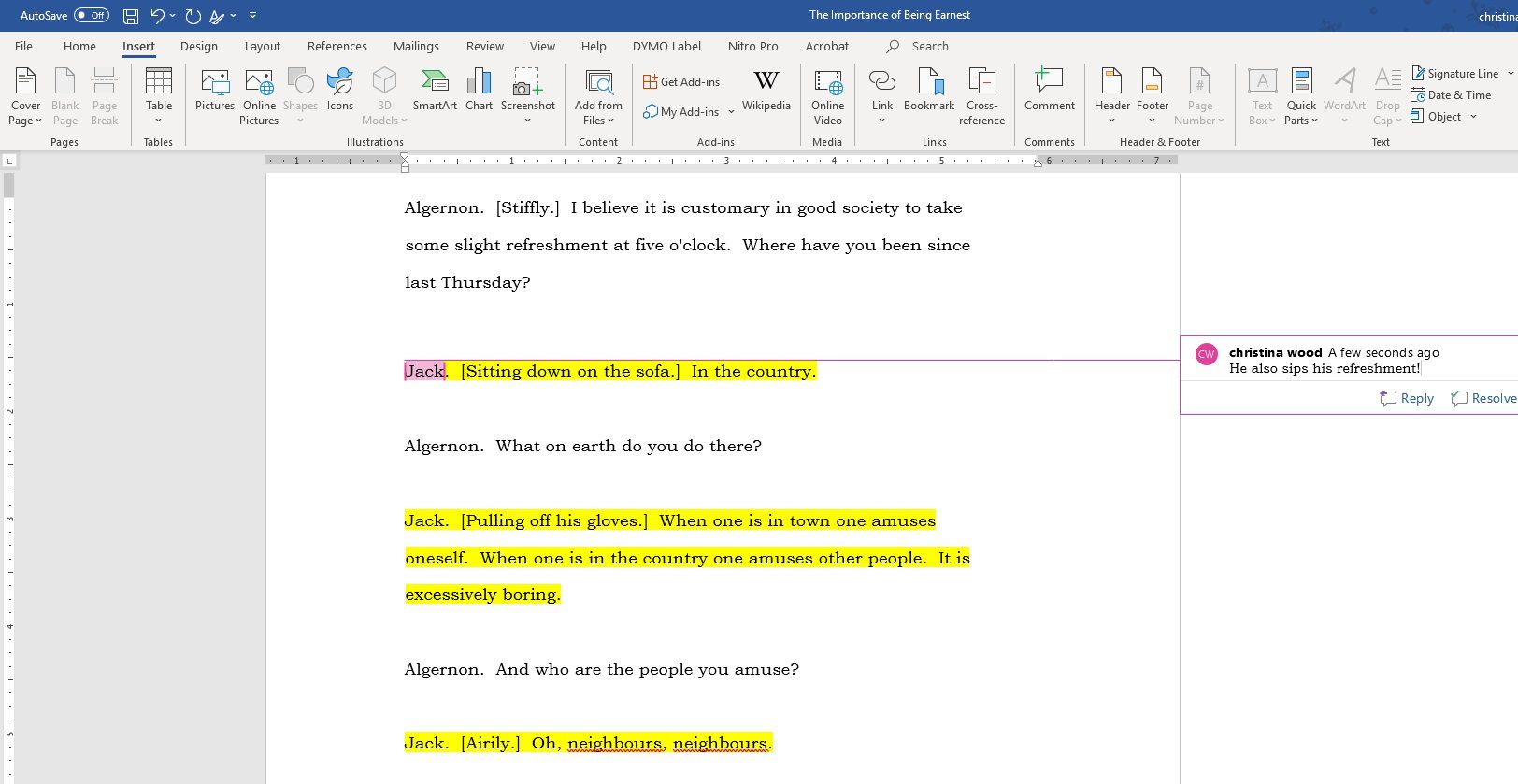Screen dimensions: 1518x784
Task: Open the Nitro Pro tab
Action: (x=752, y=46)
